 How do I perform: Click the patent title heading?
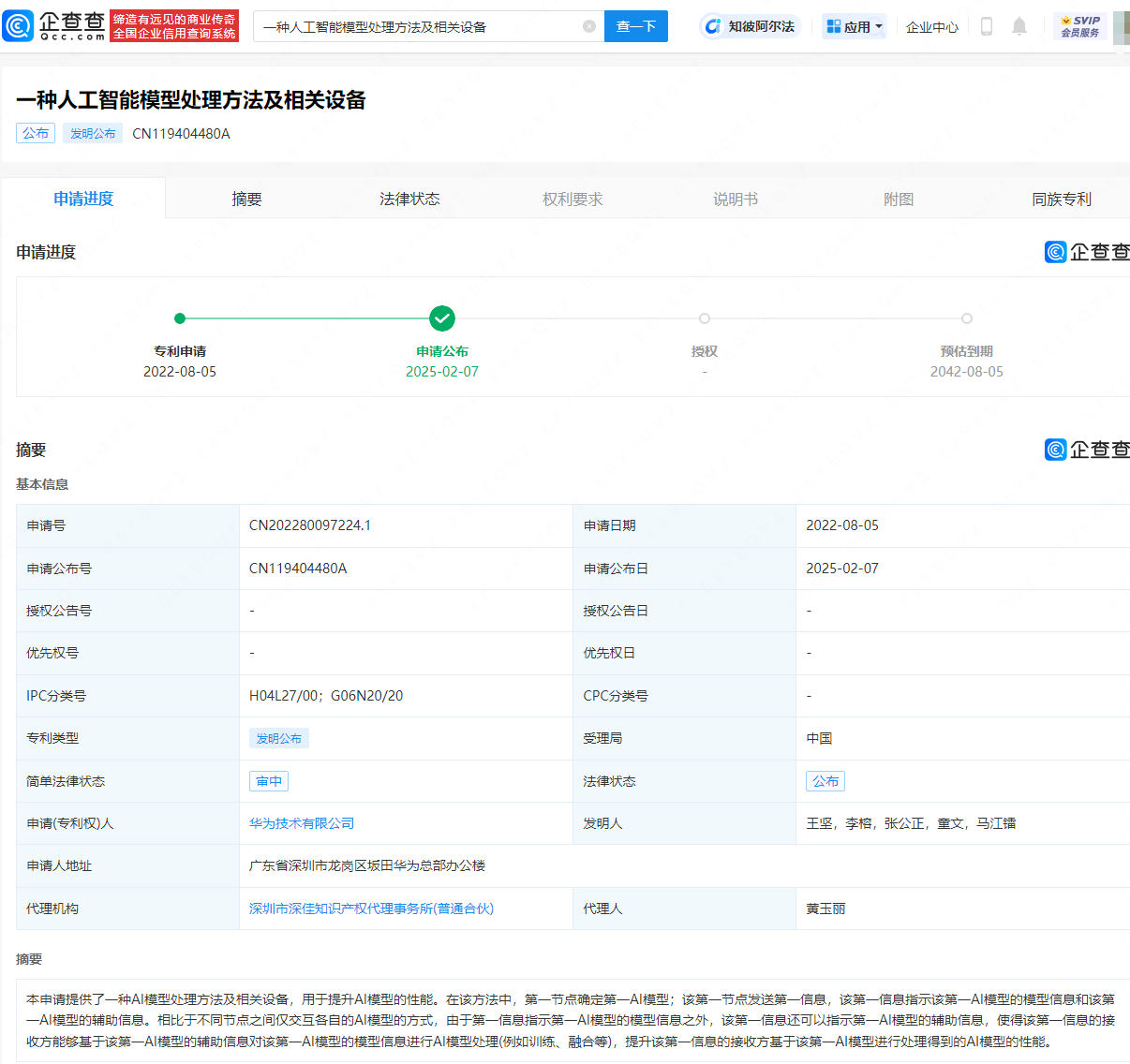pos(191,100)
